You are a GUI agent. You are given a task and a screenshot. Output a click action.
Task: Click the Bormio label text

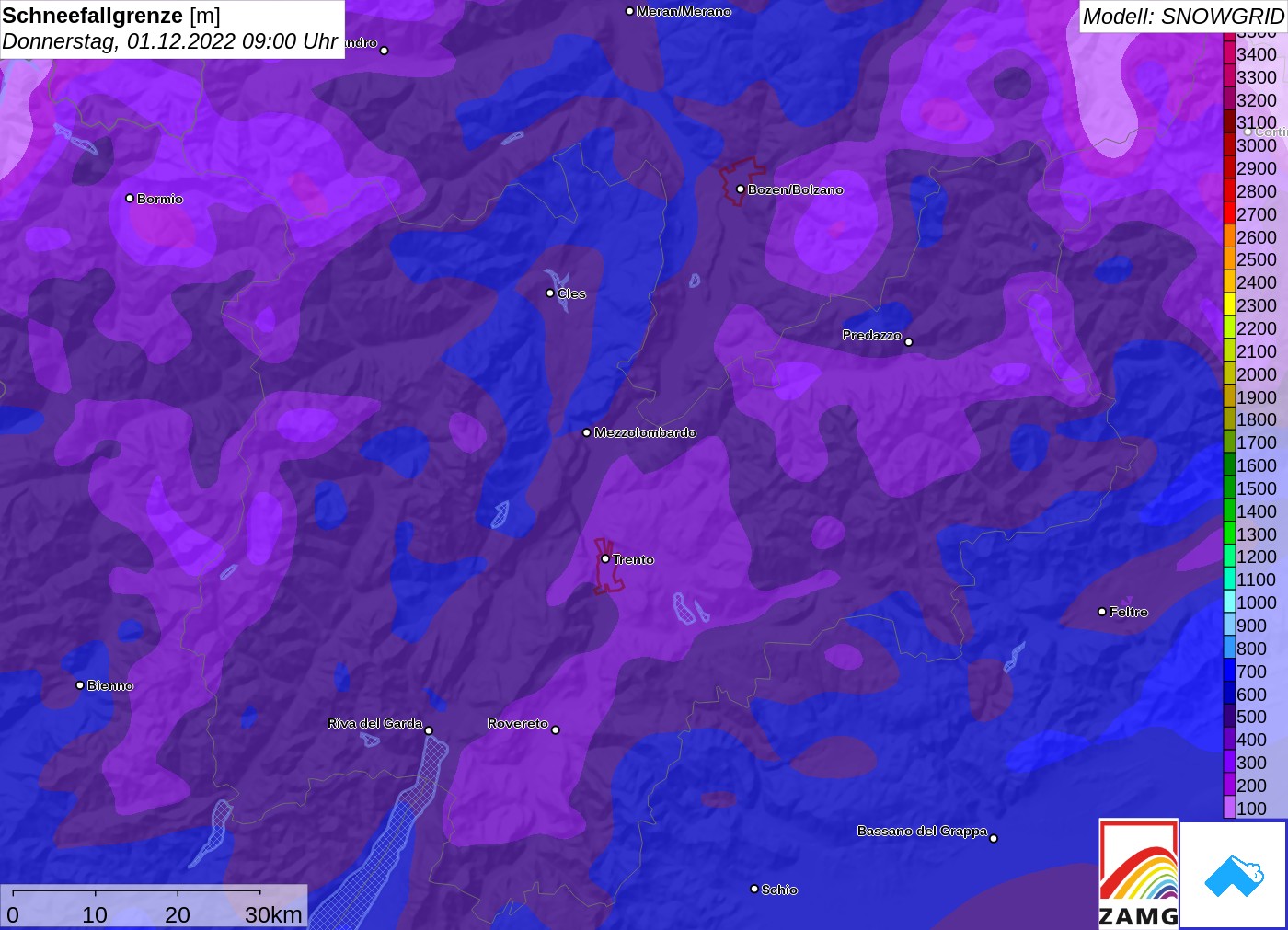160,199
